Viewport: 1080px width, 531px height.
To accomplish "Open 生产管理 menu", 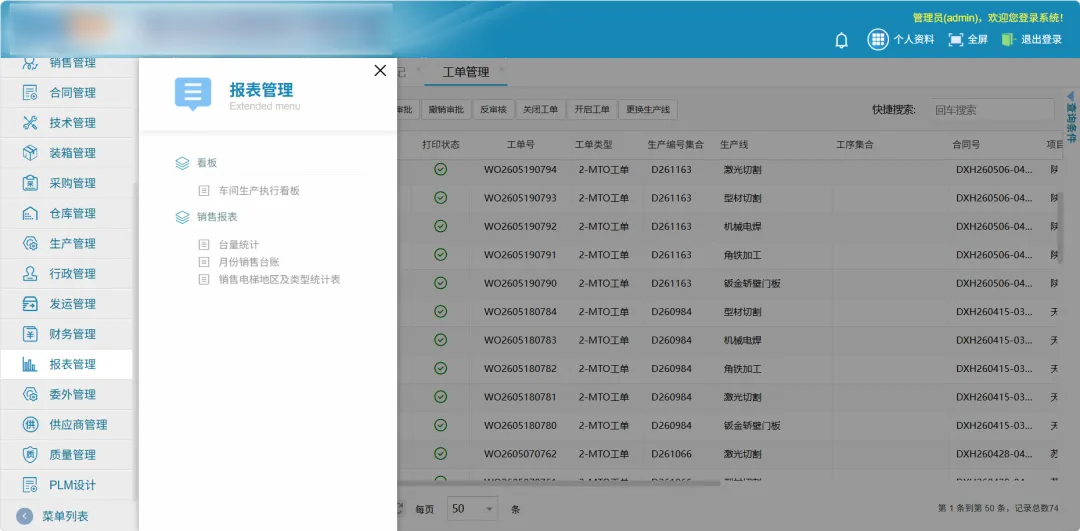I will (72, 244).
